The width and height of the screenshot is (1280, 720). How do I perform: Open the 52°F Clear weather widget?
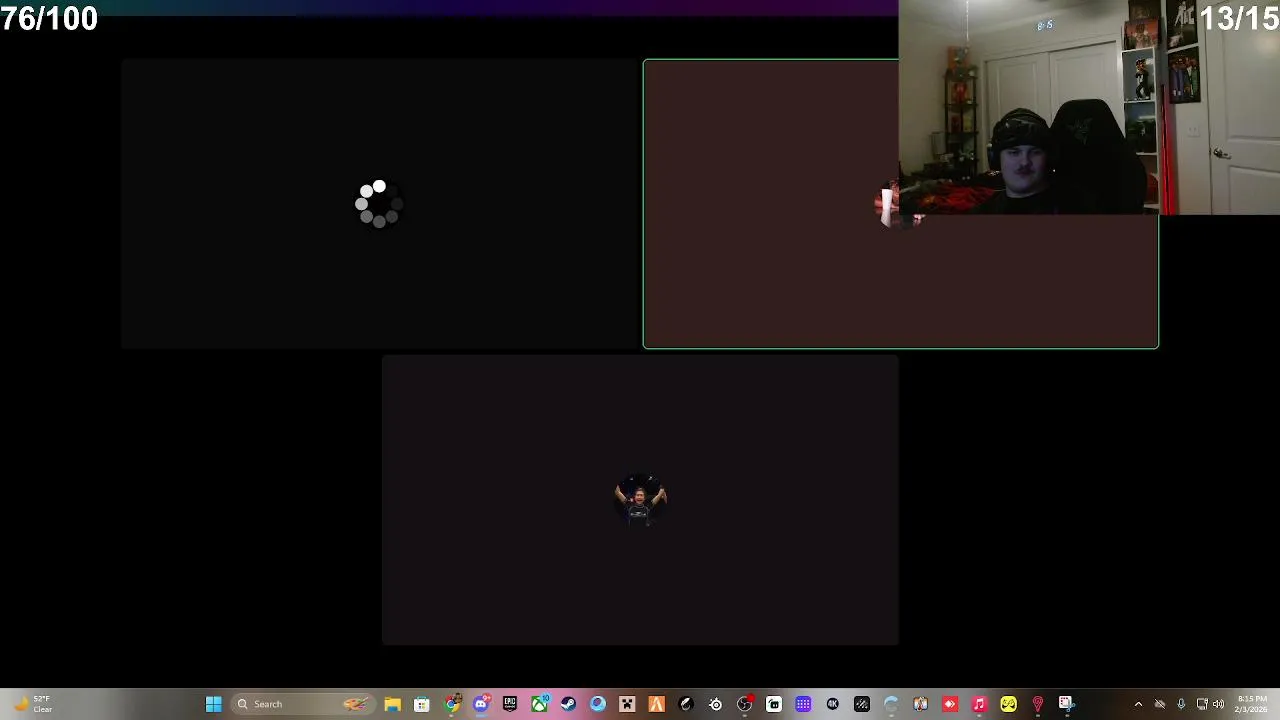(32, 704)
